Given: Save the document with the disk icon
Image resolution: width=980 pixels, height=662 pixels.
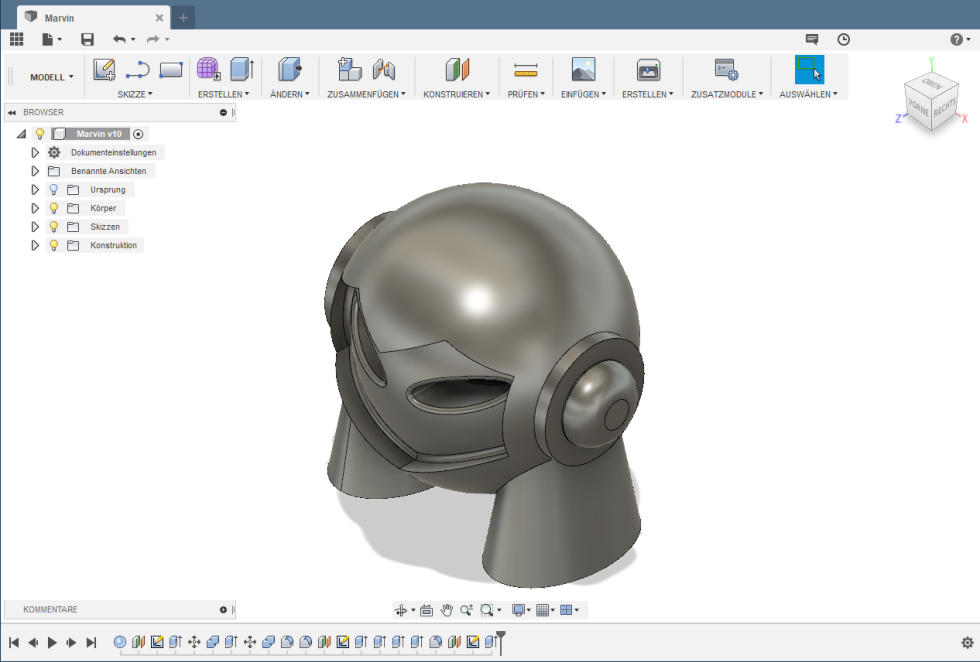Looking at the screenshot, I should click(x=88, y=39).
